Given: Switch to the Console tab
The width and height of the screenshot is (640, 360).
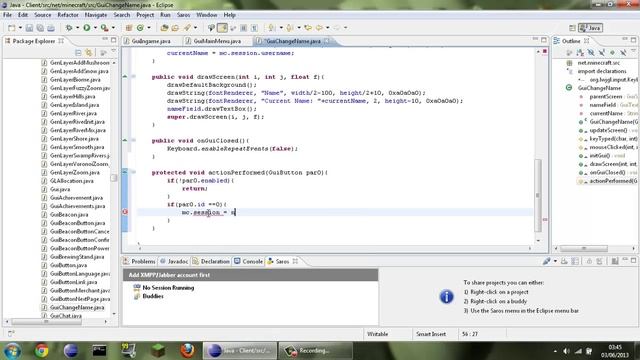Looking at the screenshot, I should [x=249, y=261].
